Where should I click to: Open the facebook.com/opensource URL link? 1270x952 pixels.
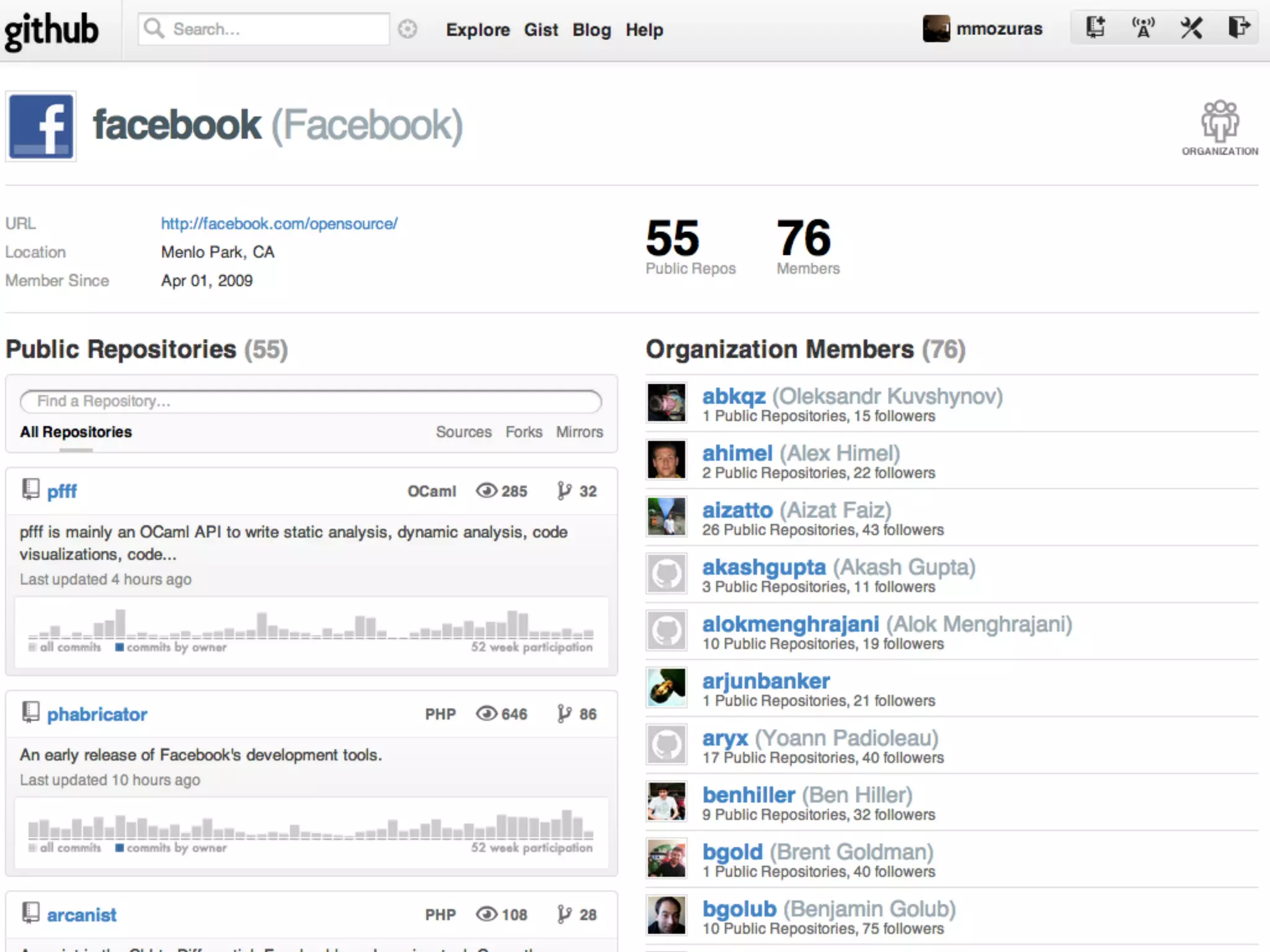tap(279, 224)
